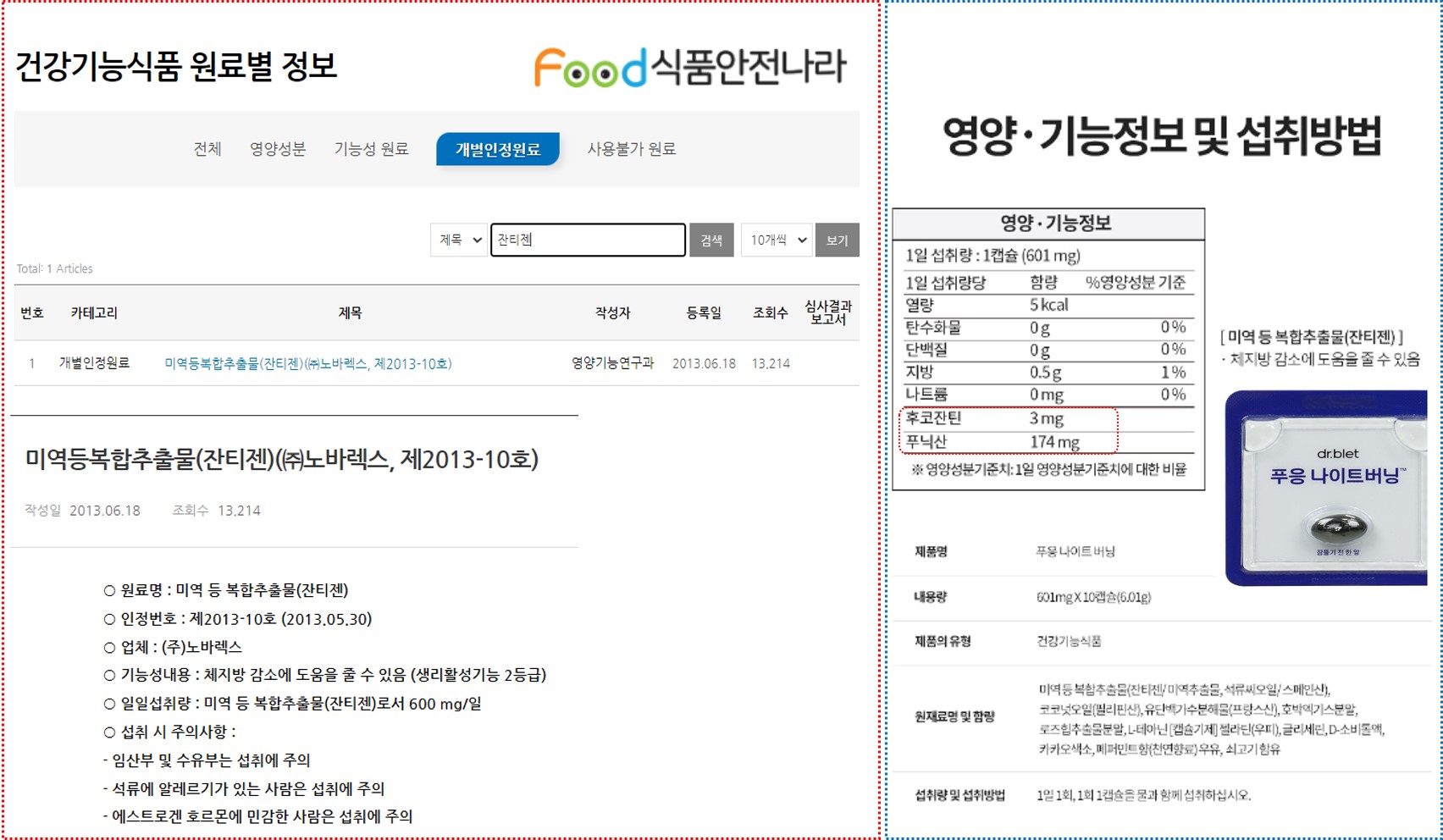Click the 섭취량 및 섭취방법 instruction text
Screen dimensions: 1443x840
coord(1143,795)
